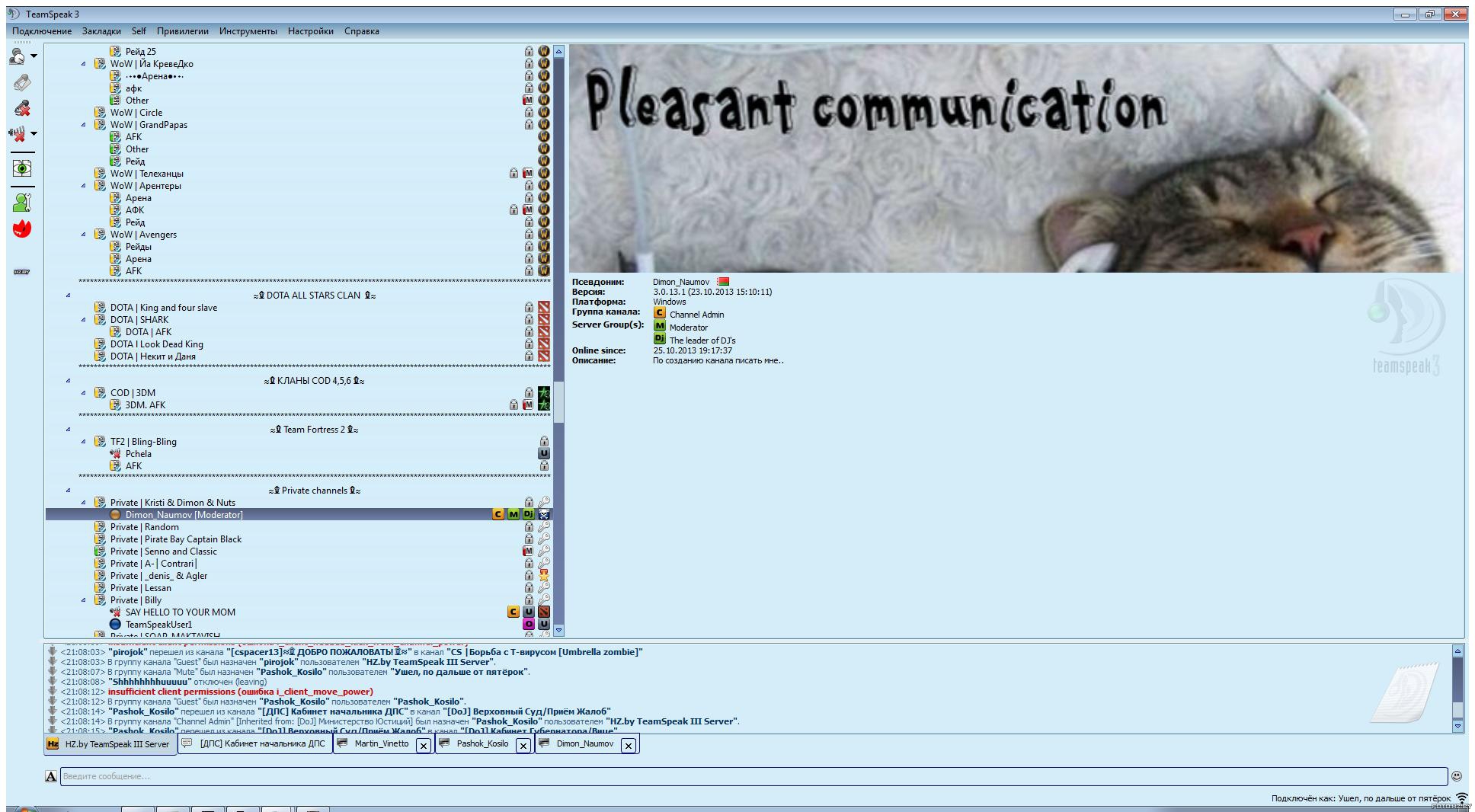
Task: Open contacts manager green user icon
Action: pyautogui.click(x=22, y=203)
